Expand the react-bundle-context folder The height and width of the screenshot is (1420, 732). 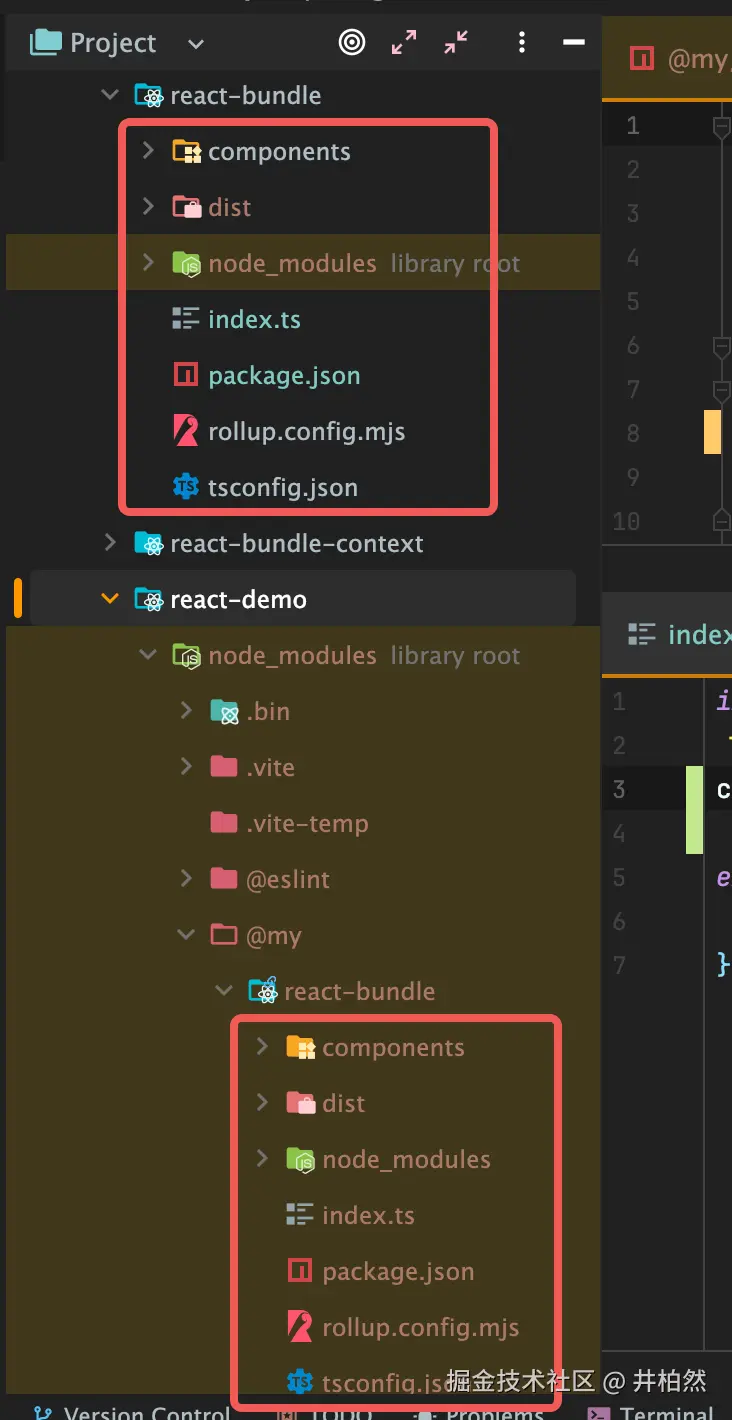coord(110,543)
